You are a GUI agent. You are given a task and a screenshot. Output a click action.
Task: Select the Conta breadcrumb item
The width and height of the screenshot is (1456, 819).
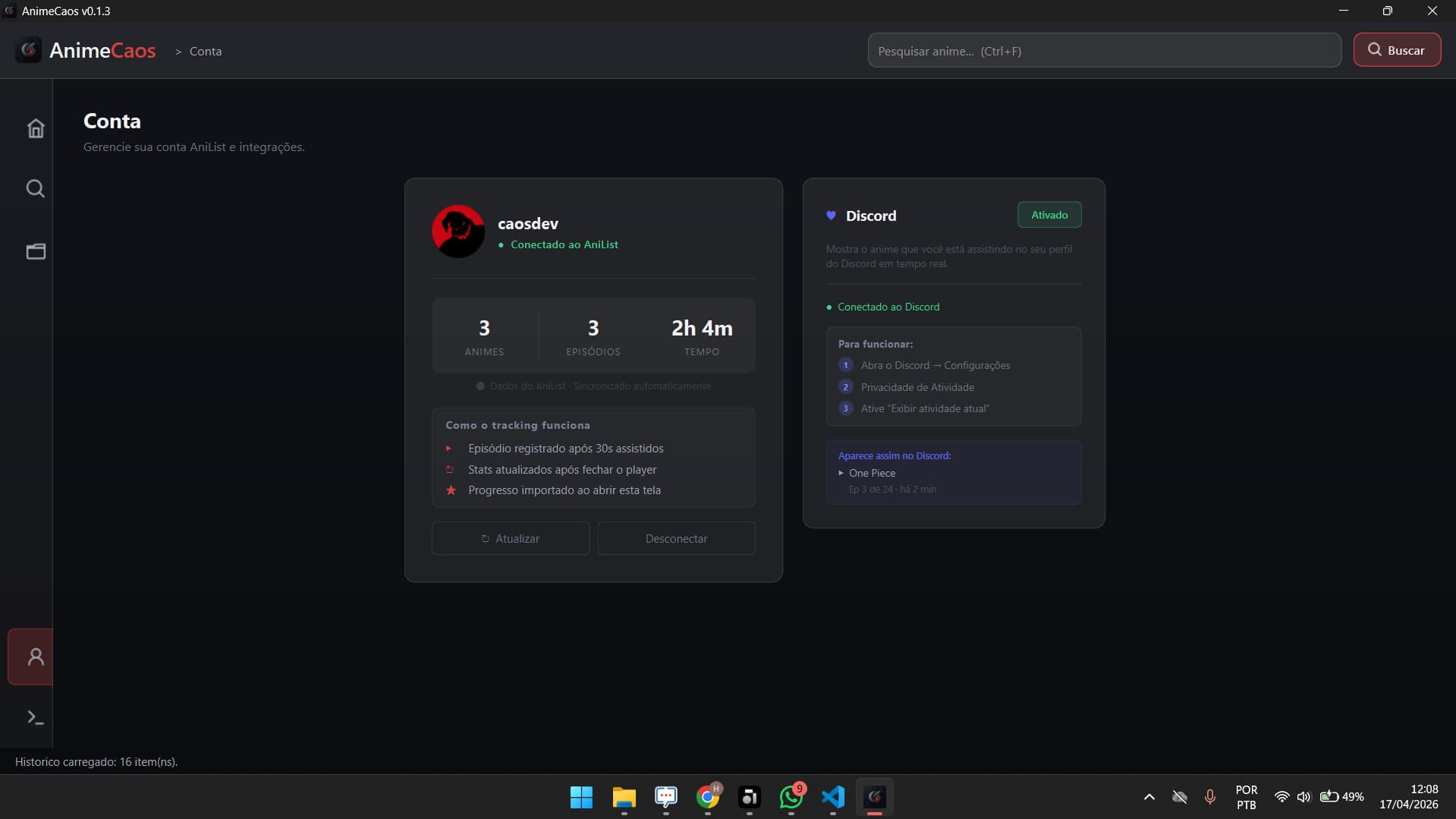[207, 51]
